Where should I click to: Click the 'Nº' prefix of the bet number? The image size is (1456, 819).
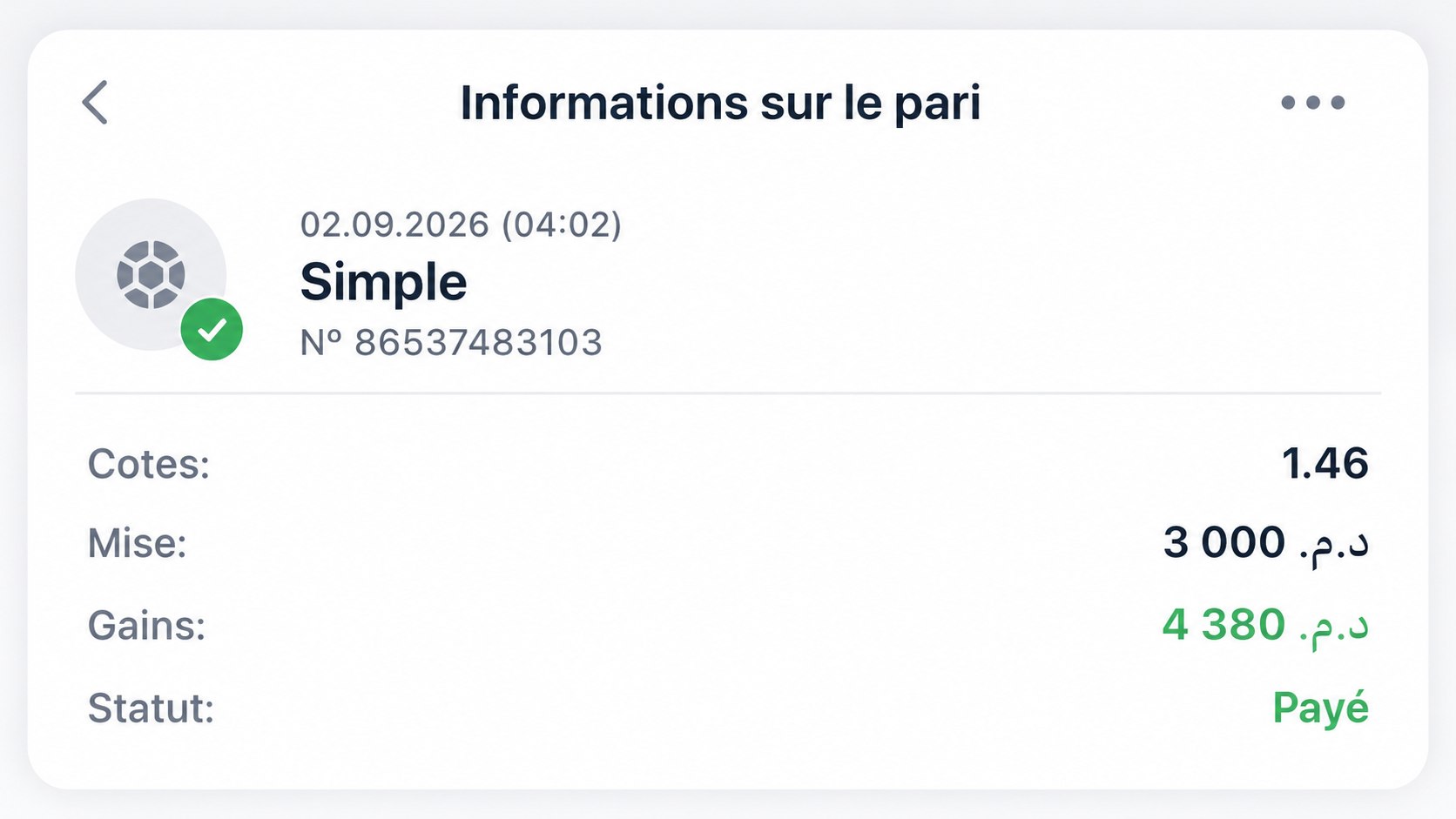pos(322,343)
